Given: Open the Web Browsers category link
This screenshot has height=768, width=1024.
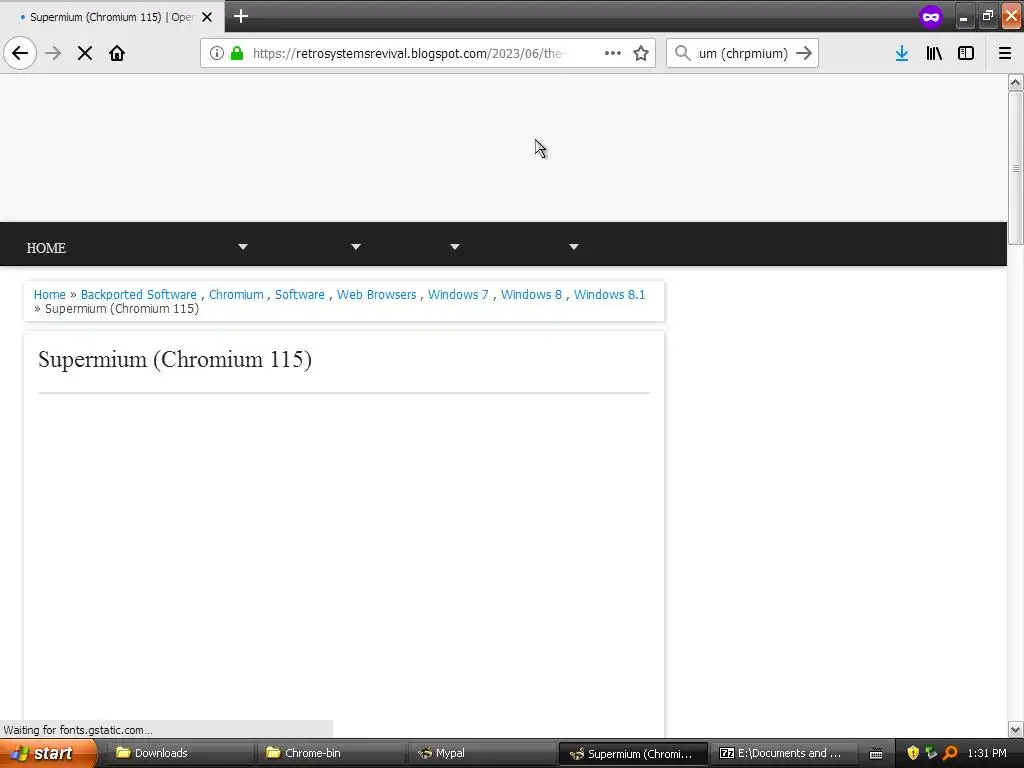Looking at the screenshot, I should (x=376, y=295).
